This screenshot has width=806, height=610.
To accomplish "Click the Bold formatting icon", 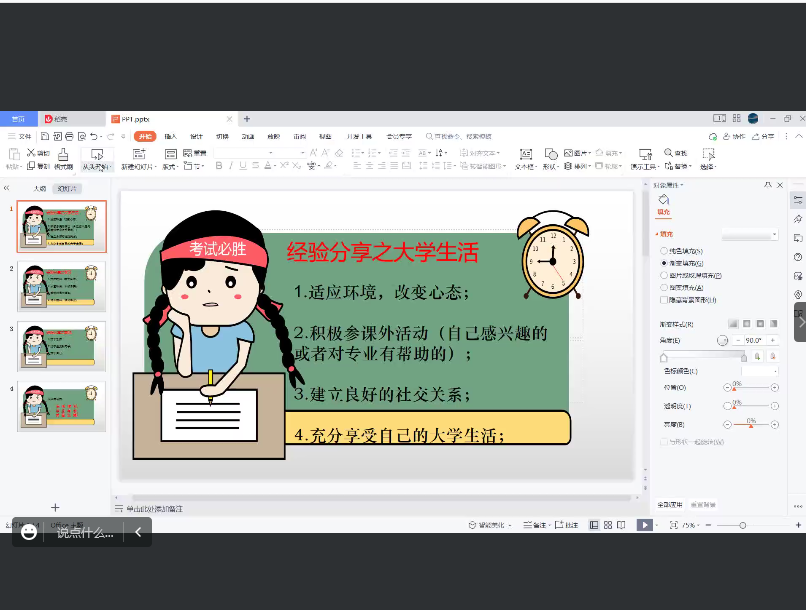I will coord(219,166).
